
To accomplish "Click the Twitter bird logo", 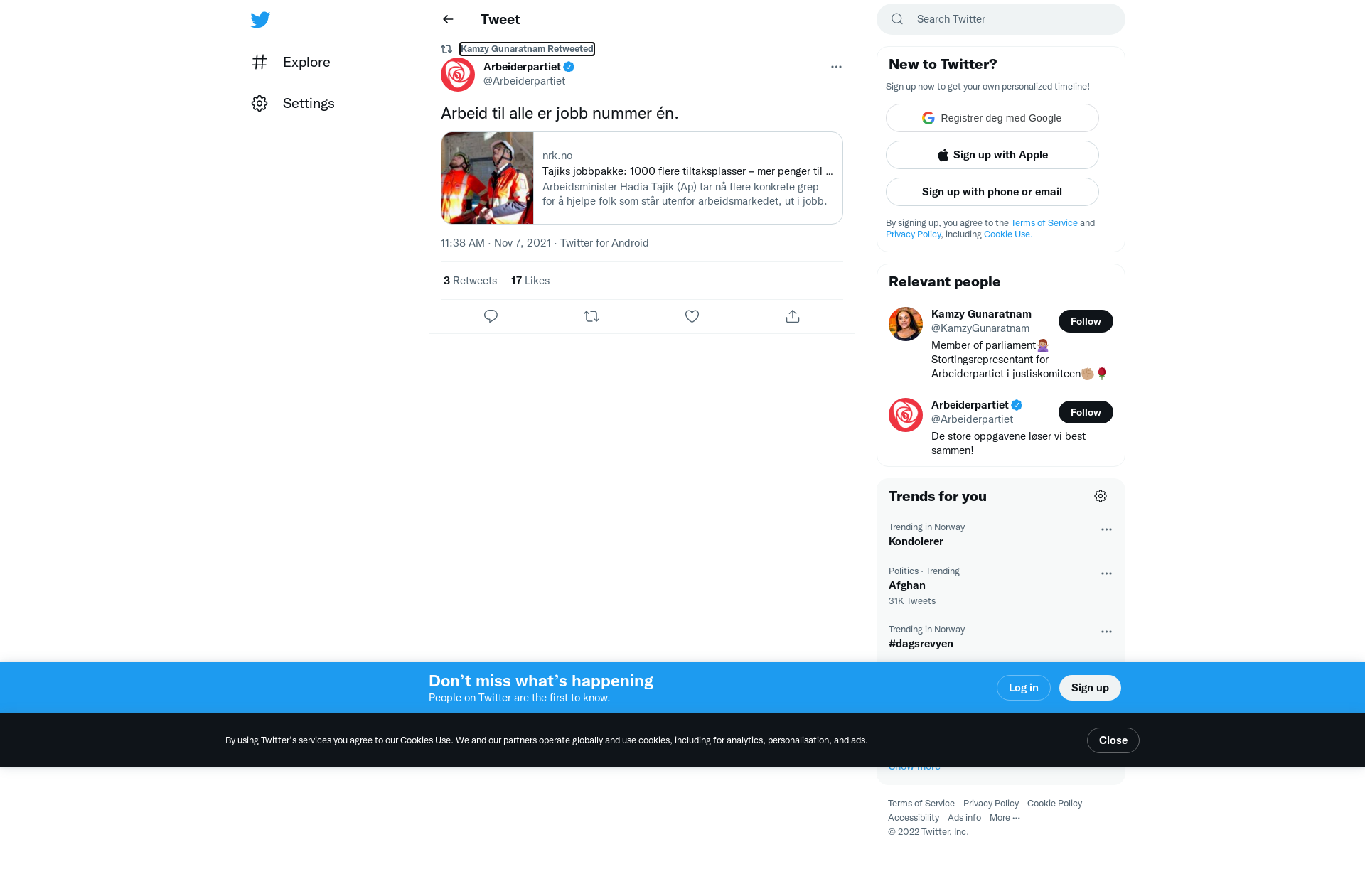I will (x=260, y=20).
